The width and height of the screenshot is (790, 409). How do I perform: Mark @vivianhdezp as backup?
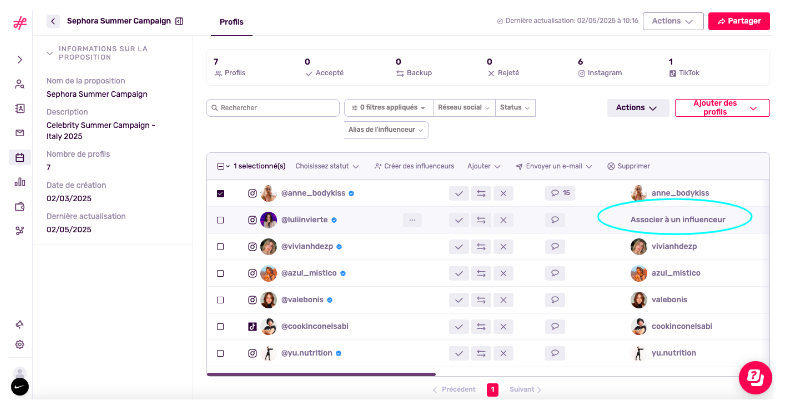click(481, 247)
